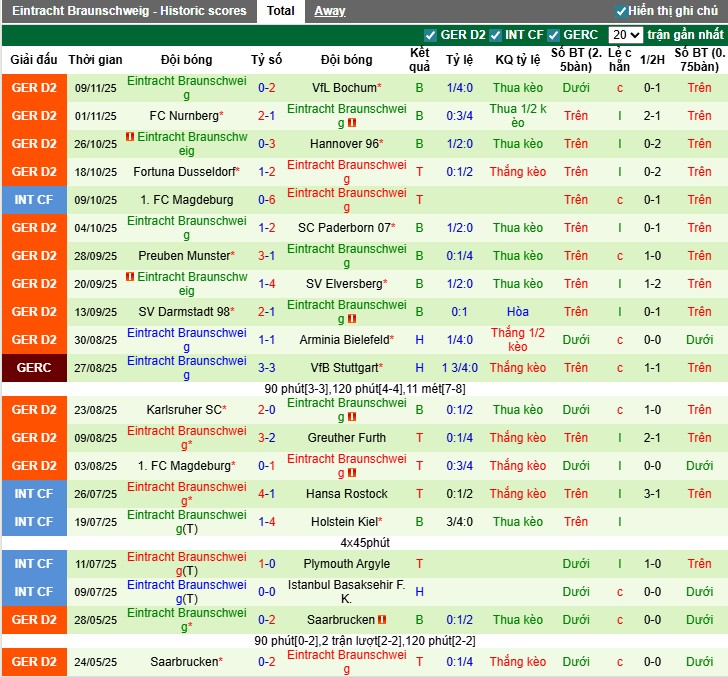728x677 pixels.
Task: Click Greuther Furth team name
Action: 346,438
